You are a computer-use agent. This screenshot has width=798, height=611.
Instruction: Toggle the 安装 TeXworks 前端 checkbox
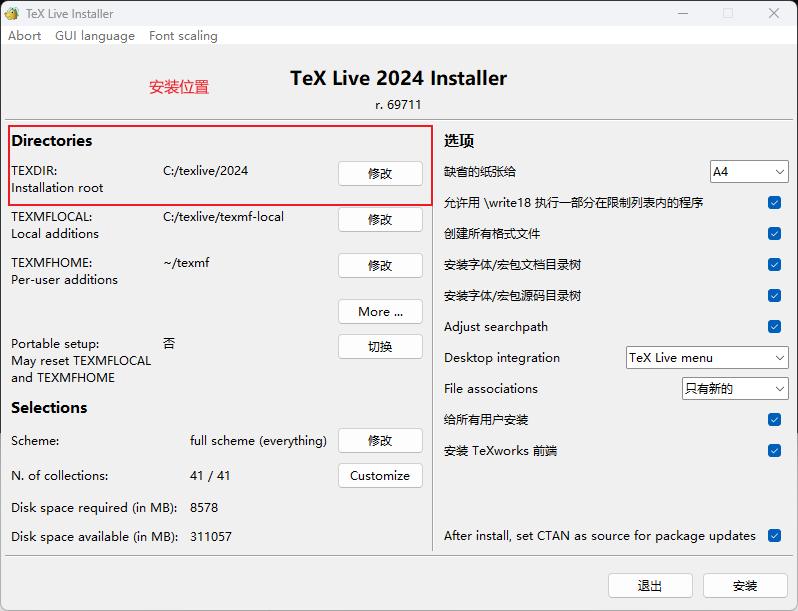coord(774,451)
